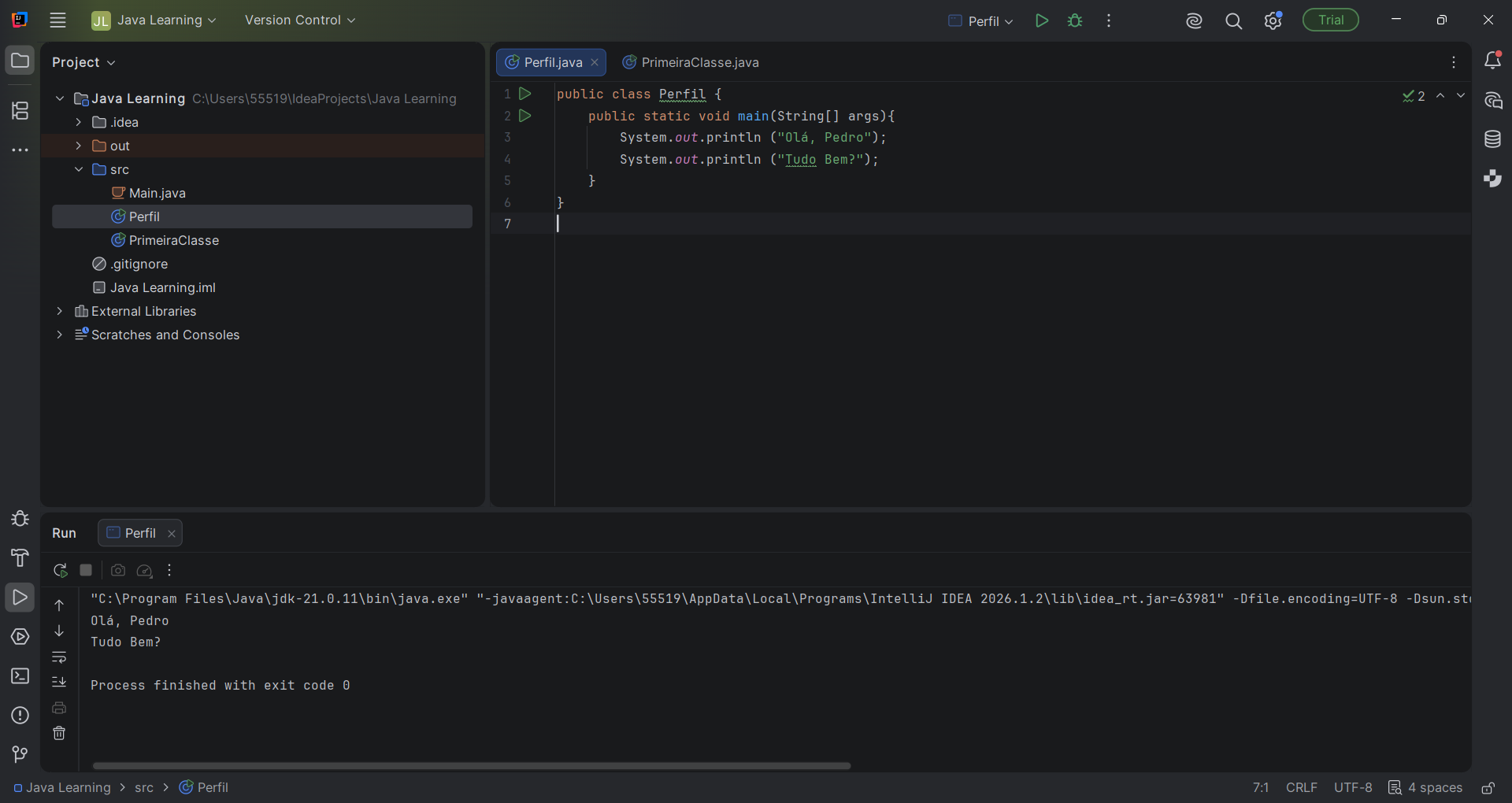The height and width of the screenshot is (803, 1512).
Task: Click the Trial license button
Action: click(1330, 20)
